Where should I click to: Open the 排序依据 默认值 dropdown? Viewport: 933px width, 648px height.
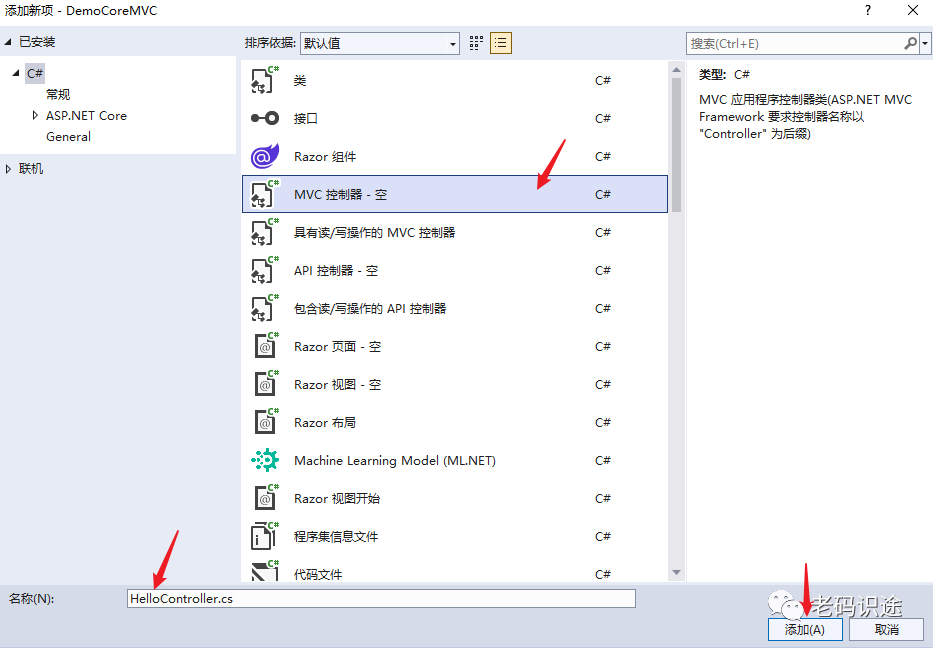click(380, 43)
